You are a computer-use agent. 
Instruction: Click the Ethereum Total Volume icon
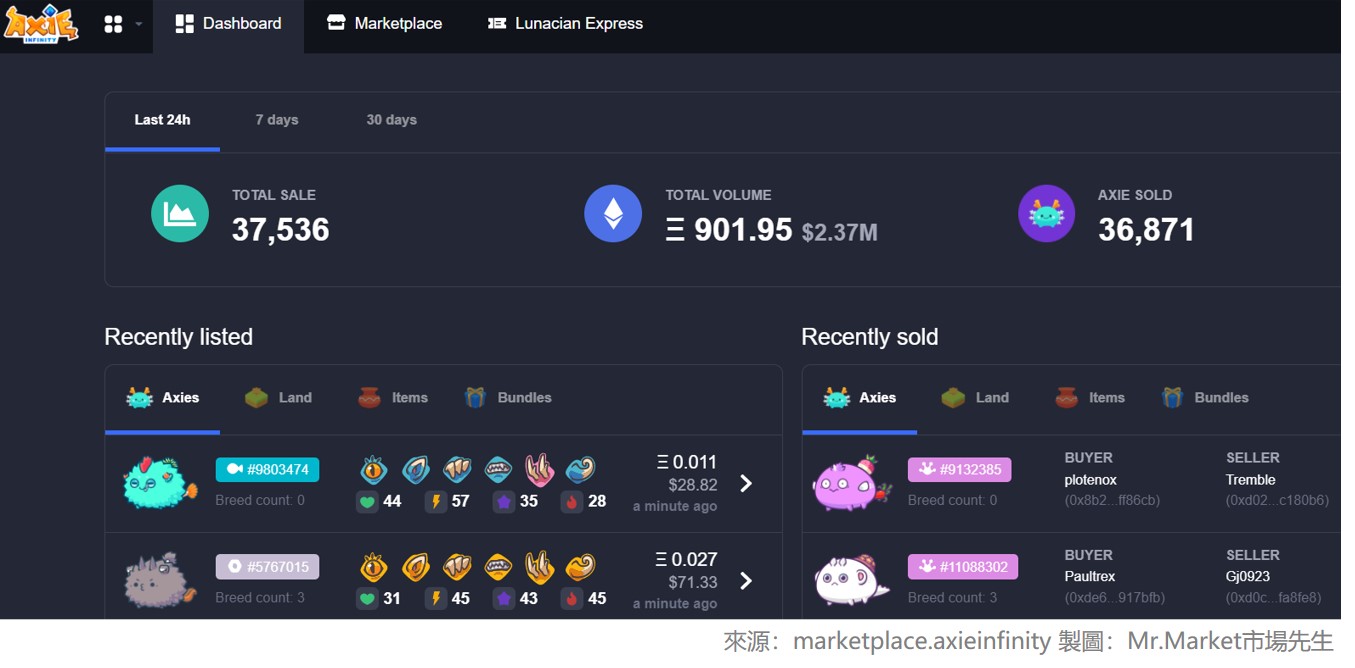(x=613, y=214)
